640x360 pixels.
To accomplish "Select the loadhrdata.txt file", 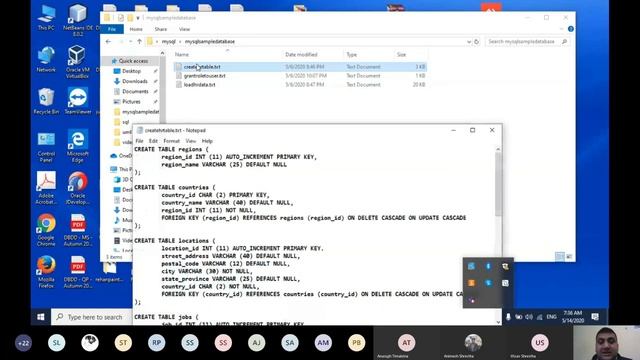I will click(300, 84).
